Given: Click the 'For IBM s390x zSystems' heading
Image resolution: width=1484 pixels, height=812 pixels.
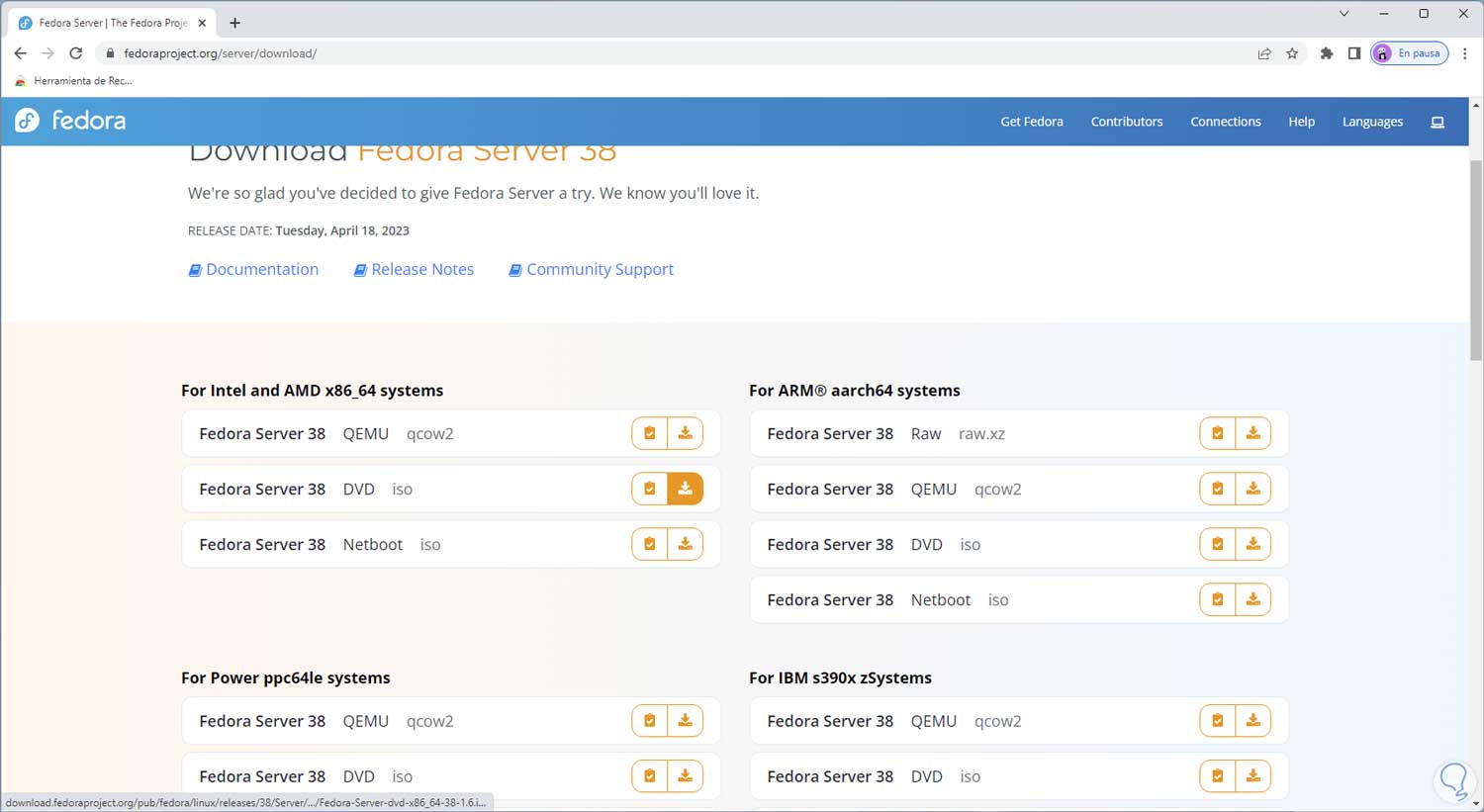Looking at the screenshot, I should click(841, 677).
